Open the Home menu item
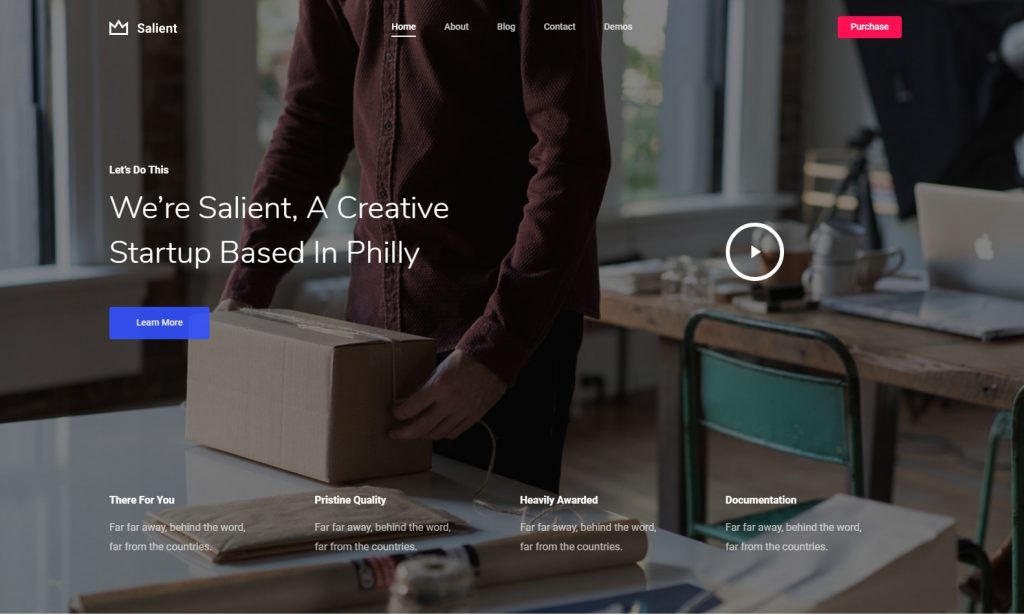 coord(404,27)
